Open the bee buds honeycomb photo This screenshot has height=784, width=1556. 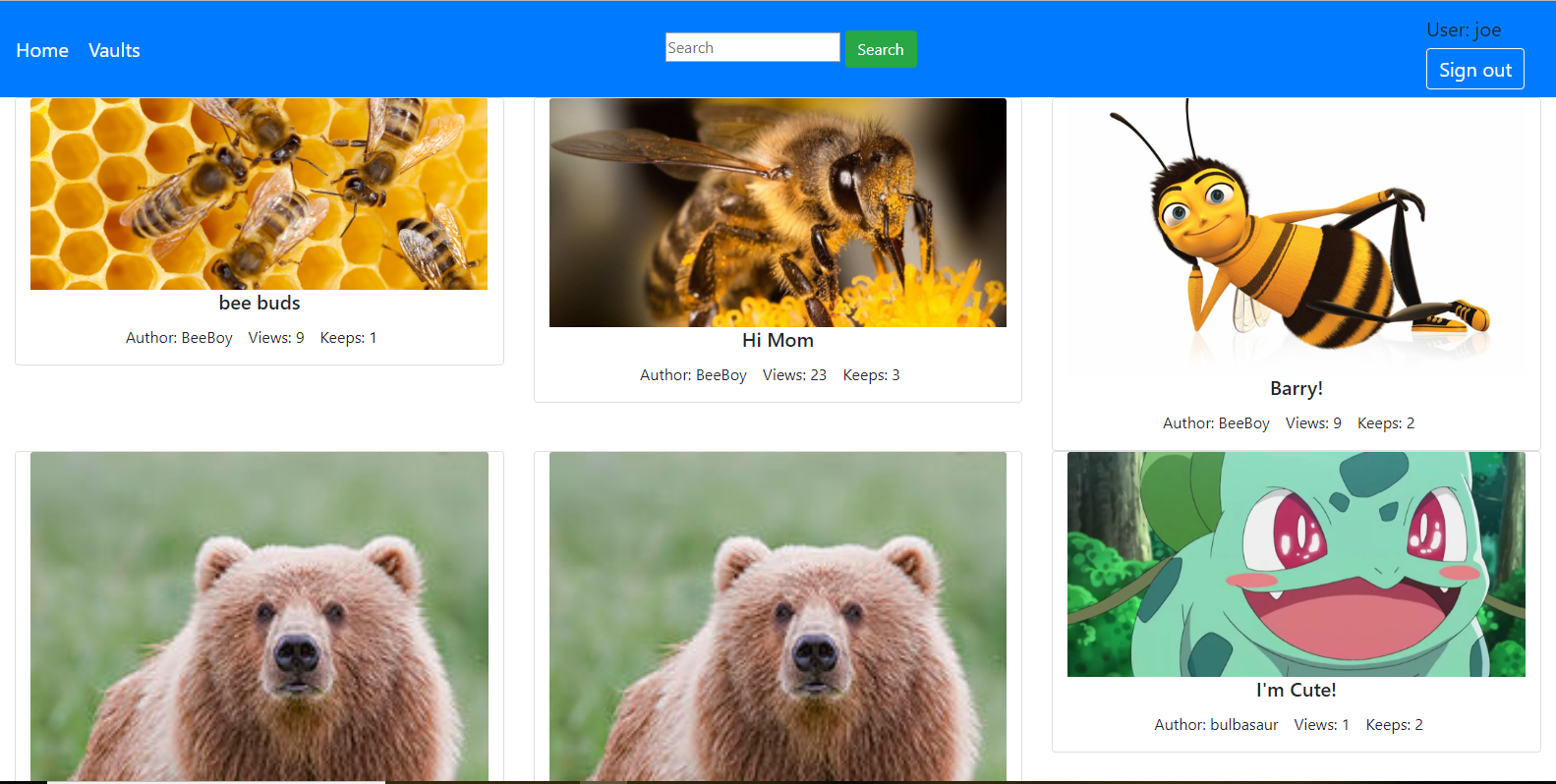[259, 194]
